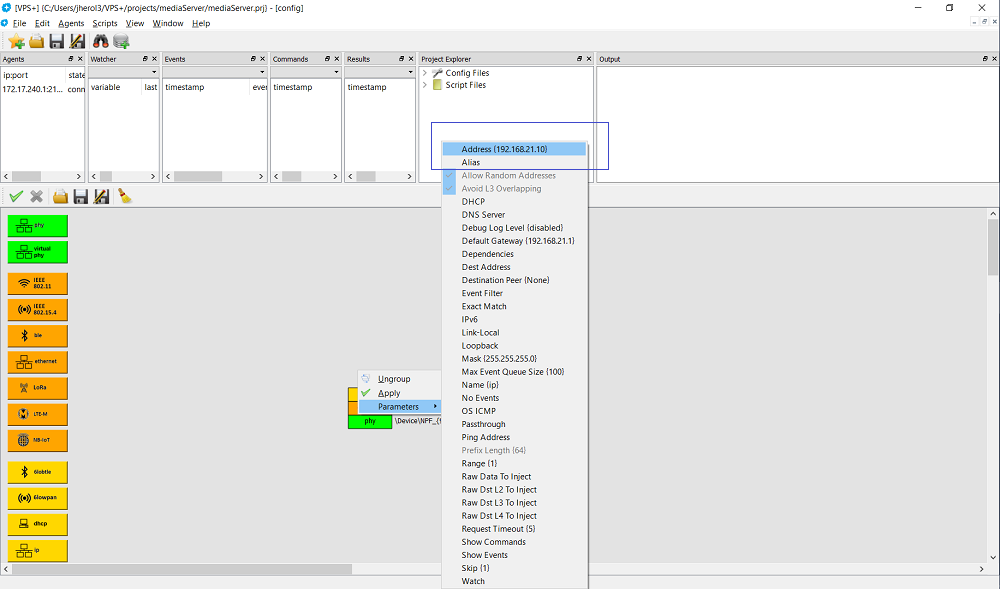1000x589 pixels.
Task: Choose Default Gateway from parameters menu
Action: (517, 241)
